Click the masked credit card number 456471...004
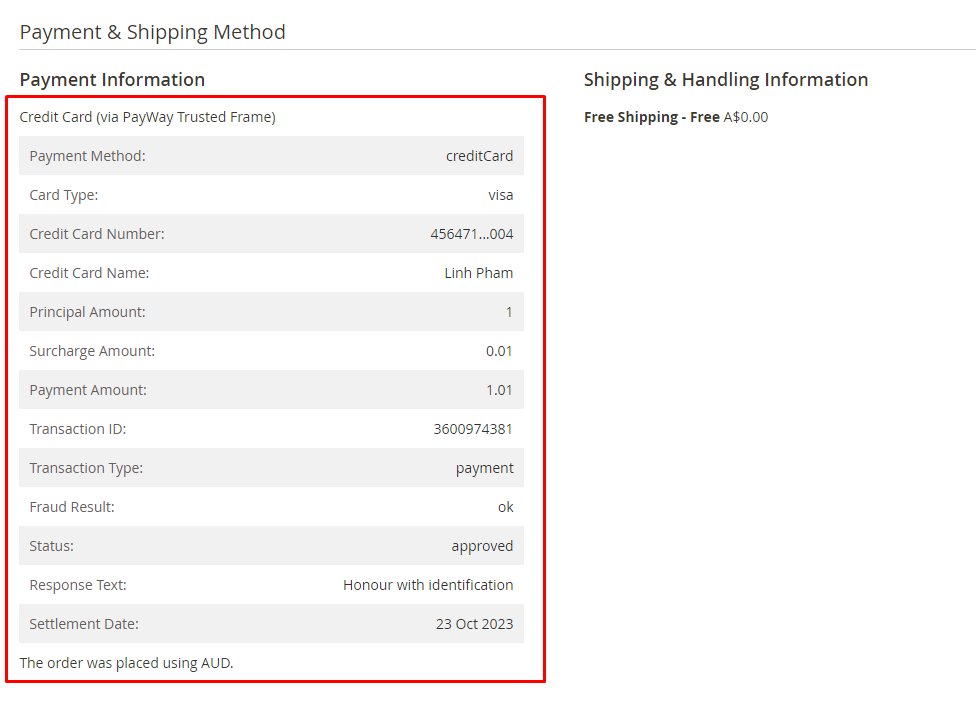 click(x=471, y=234)
